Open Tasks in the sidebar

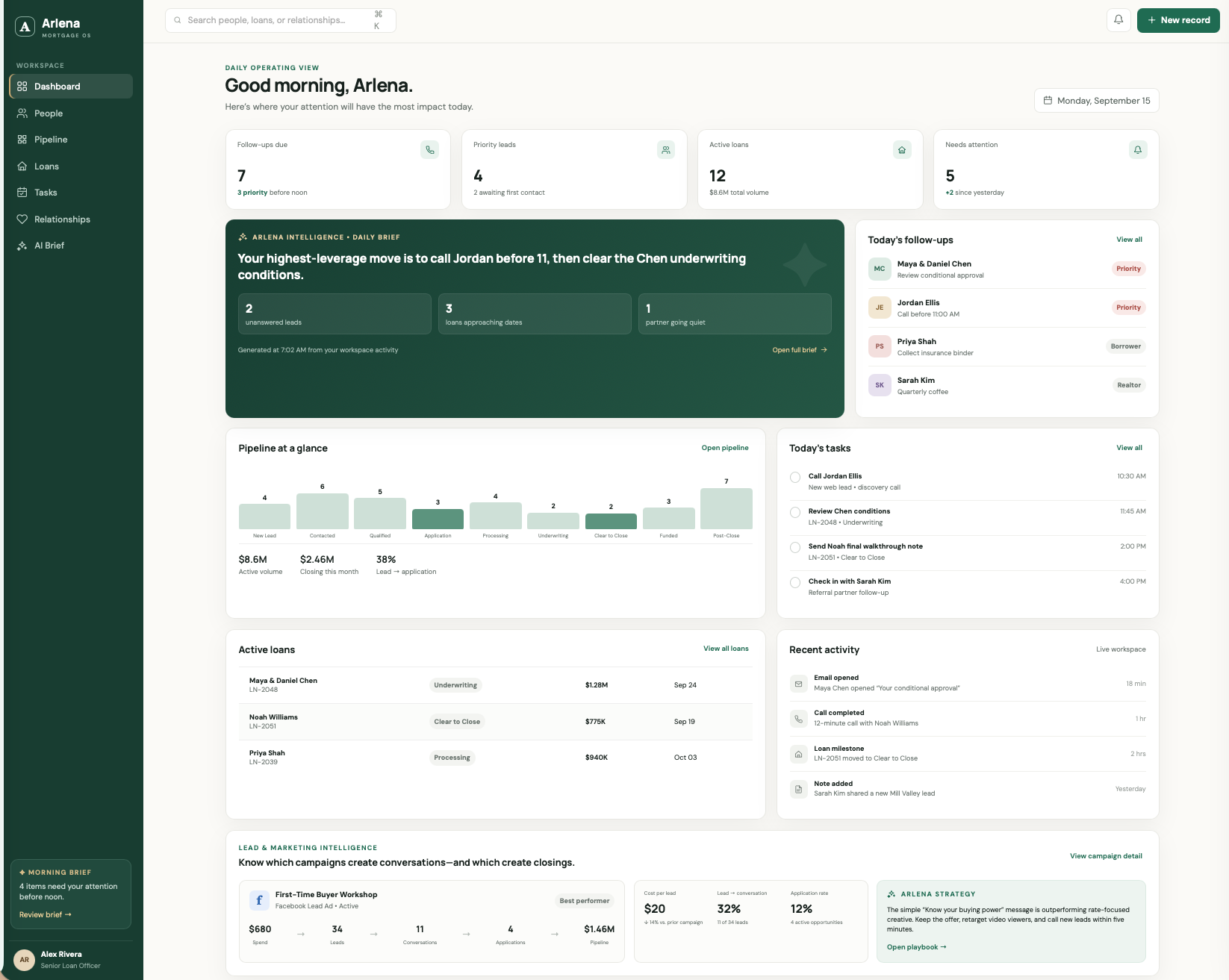pos(71,193)
